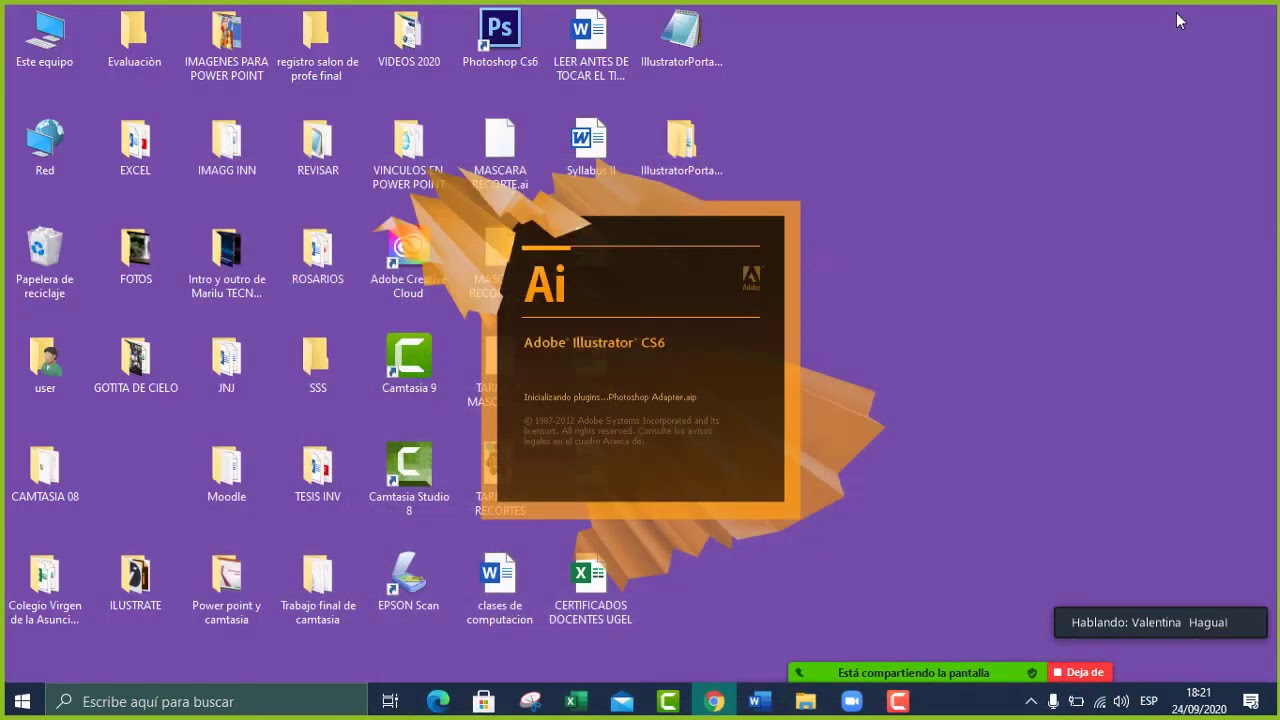Viewport: 1280px width, 720px height.
Task: Switch to Google Chrome on the taskbar
Action: pyautogui.click(x=714, y=701)
